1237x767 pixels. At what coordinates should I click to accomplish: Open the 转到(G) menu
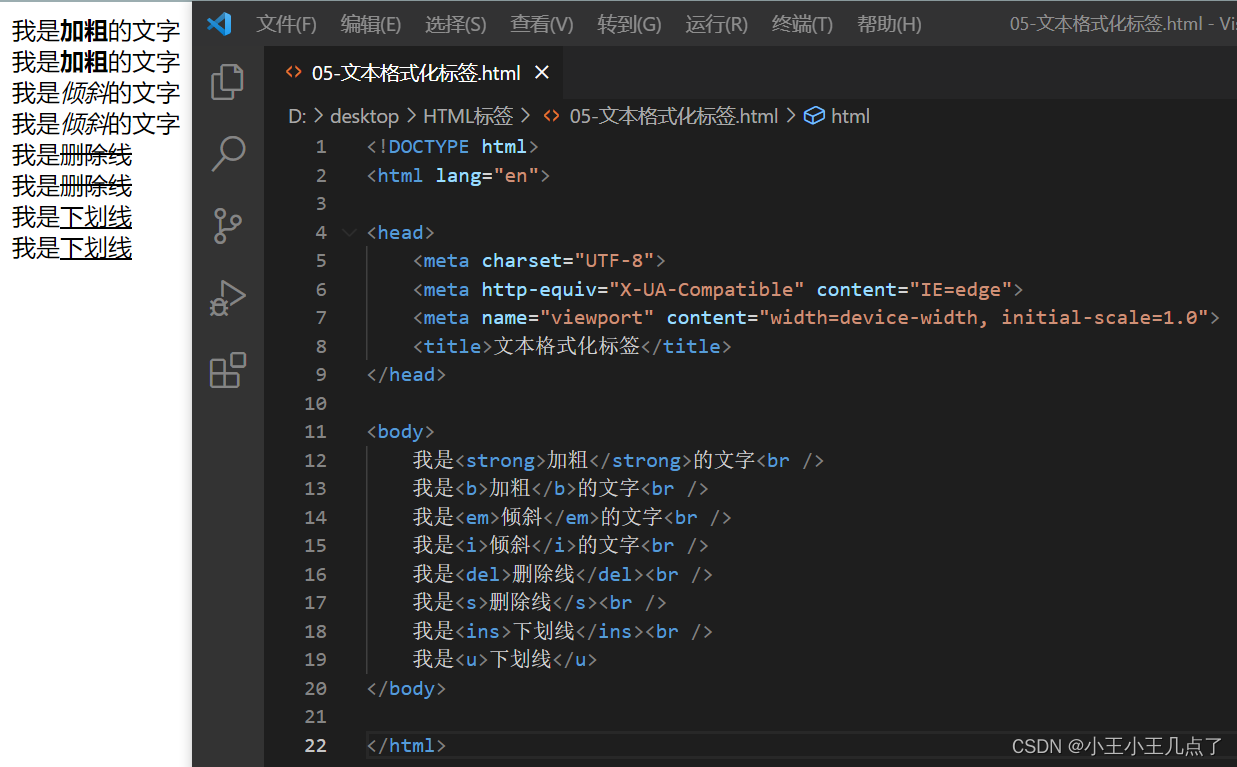[629, 24]
